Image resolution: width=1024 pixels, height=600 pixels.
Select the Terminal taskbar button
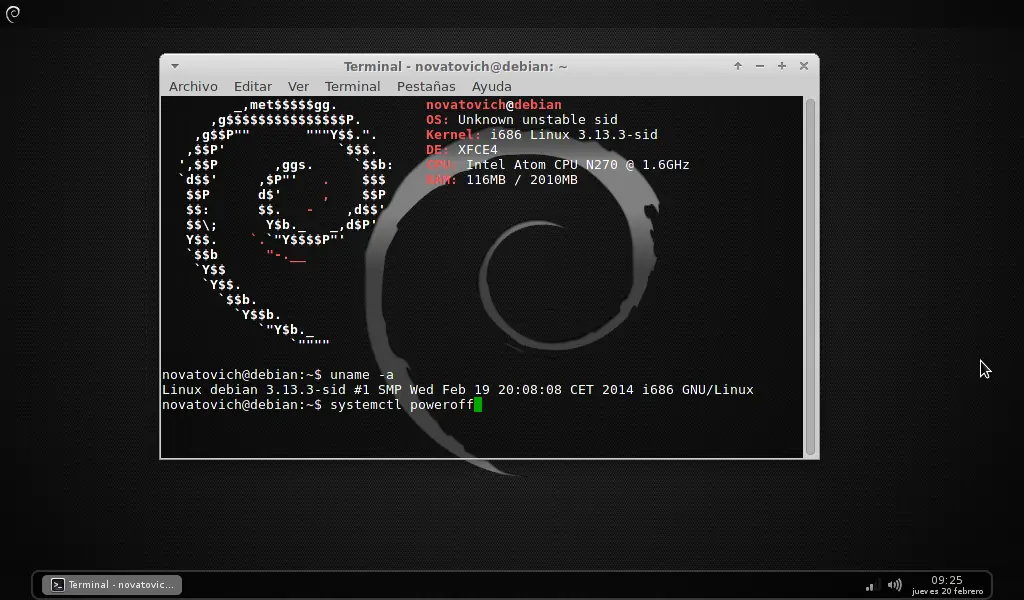click(112, 584)
